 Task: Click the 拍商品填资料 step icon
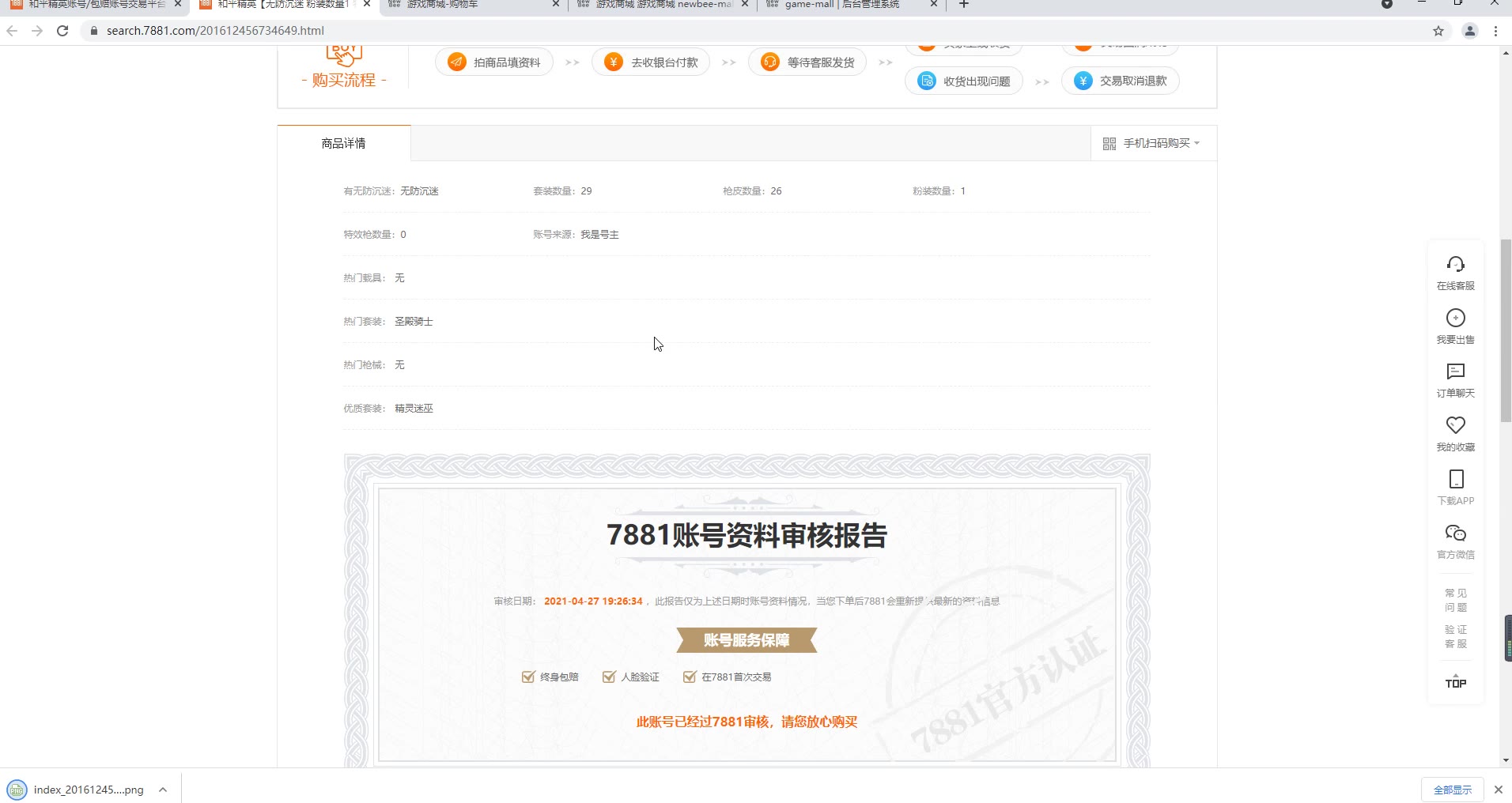[457, 62]
